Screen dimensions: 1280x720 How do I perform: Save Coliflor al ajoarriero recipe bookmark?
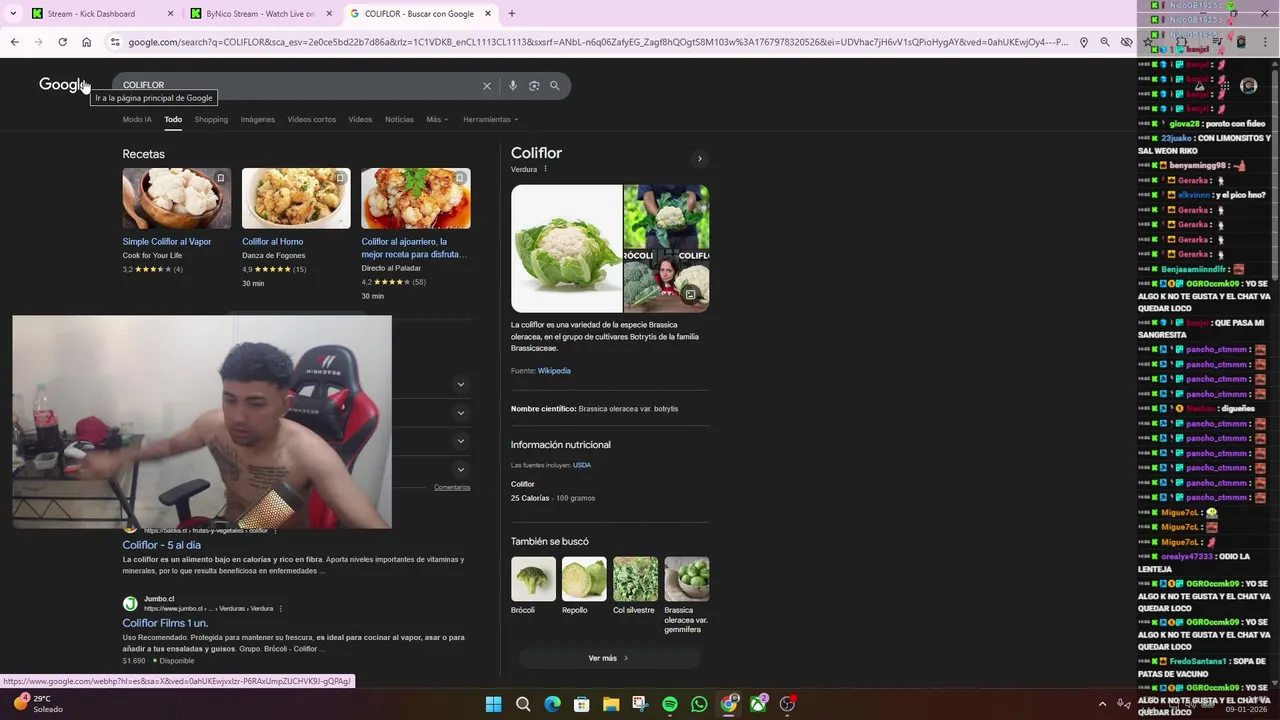coord(460,178)
